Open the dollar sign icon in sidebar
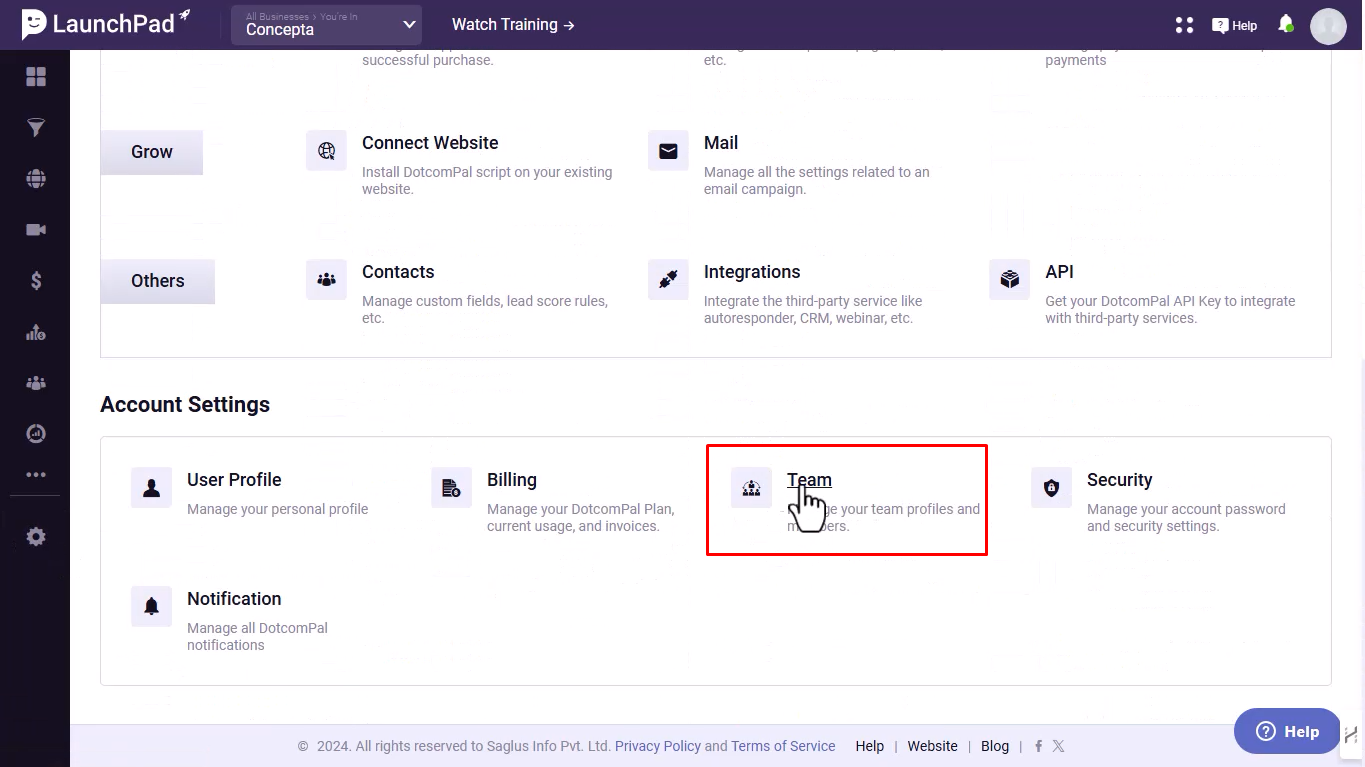 click(36, 281)
